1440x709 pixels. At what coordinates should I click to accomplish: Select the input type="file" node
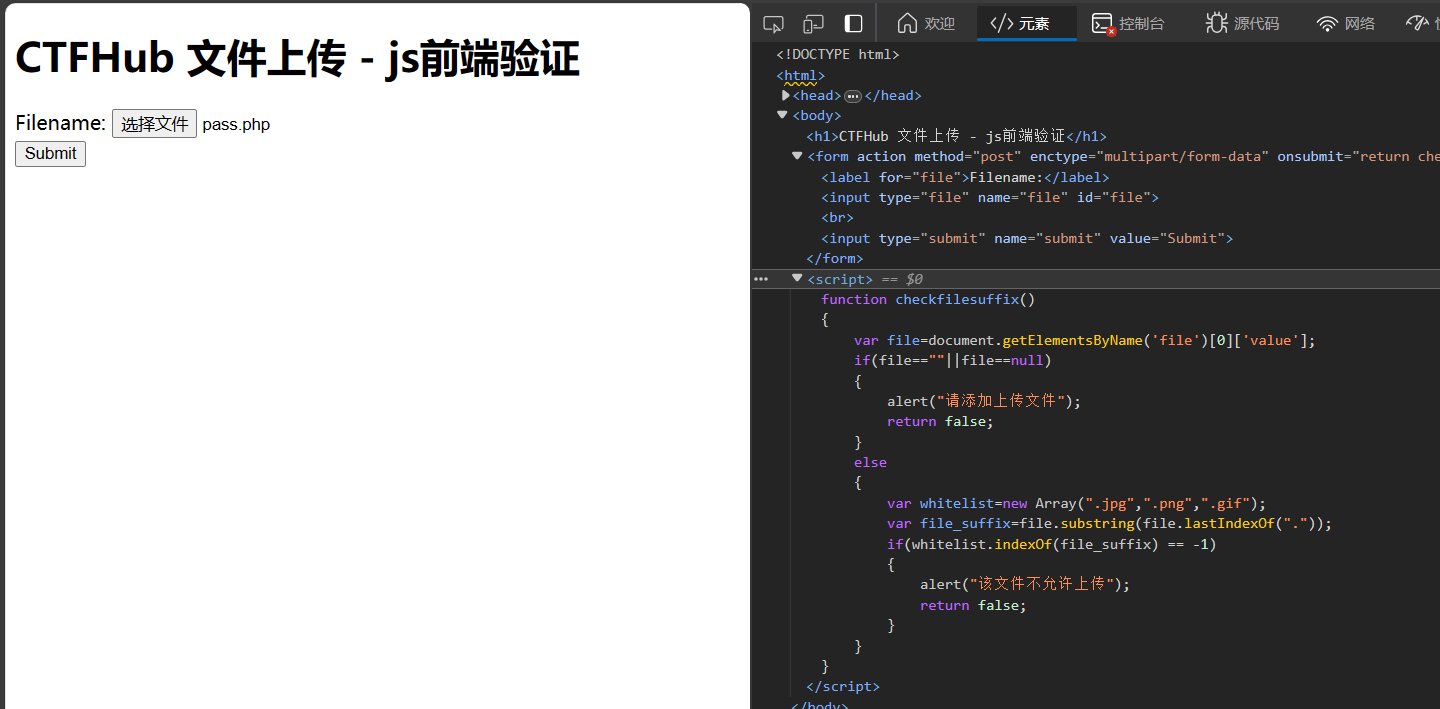point(990,198)
